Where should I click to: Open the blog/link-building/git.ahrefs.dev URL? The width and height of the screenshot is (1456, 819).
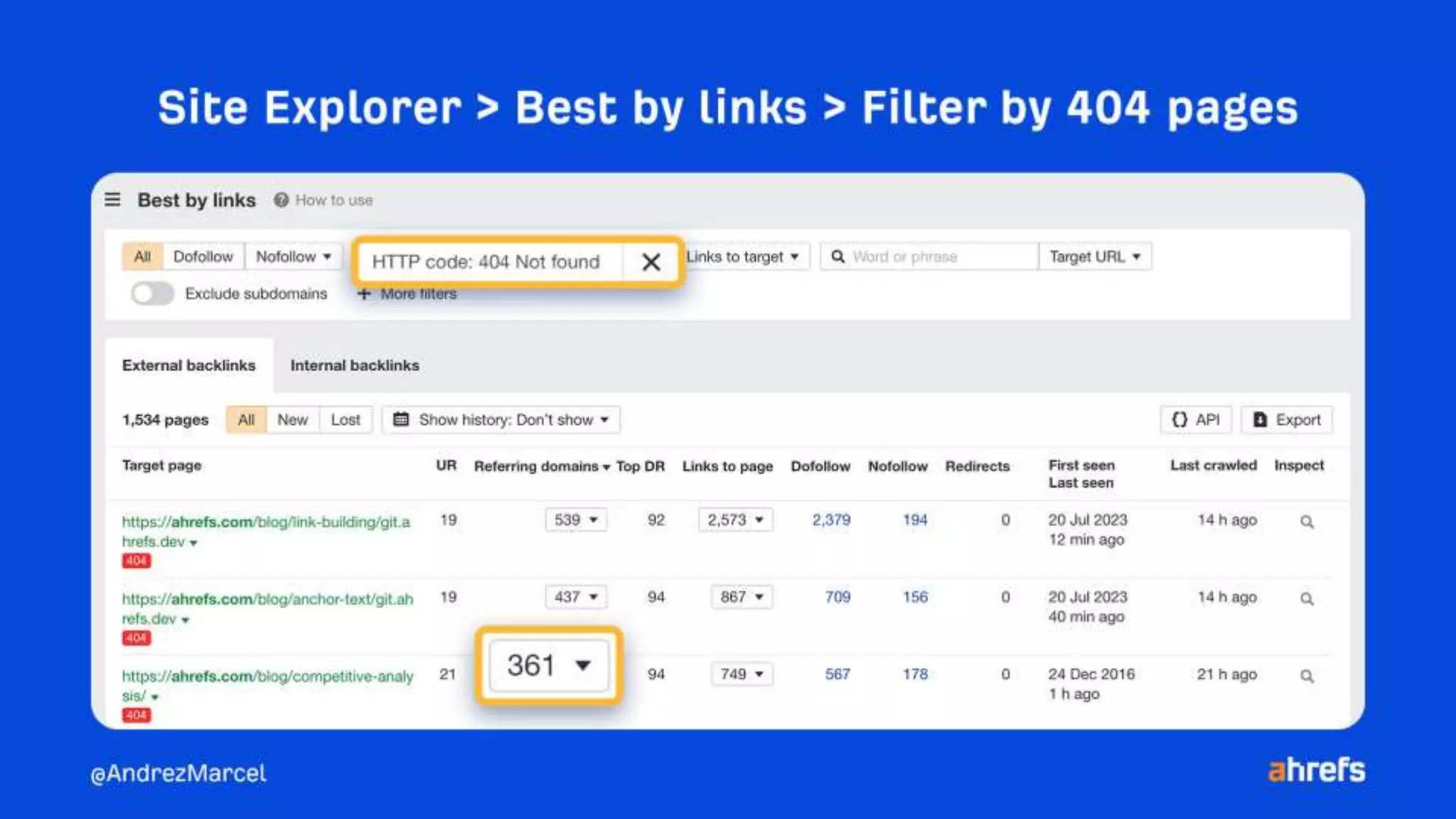[x=266, y=532]
